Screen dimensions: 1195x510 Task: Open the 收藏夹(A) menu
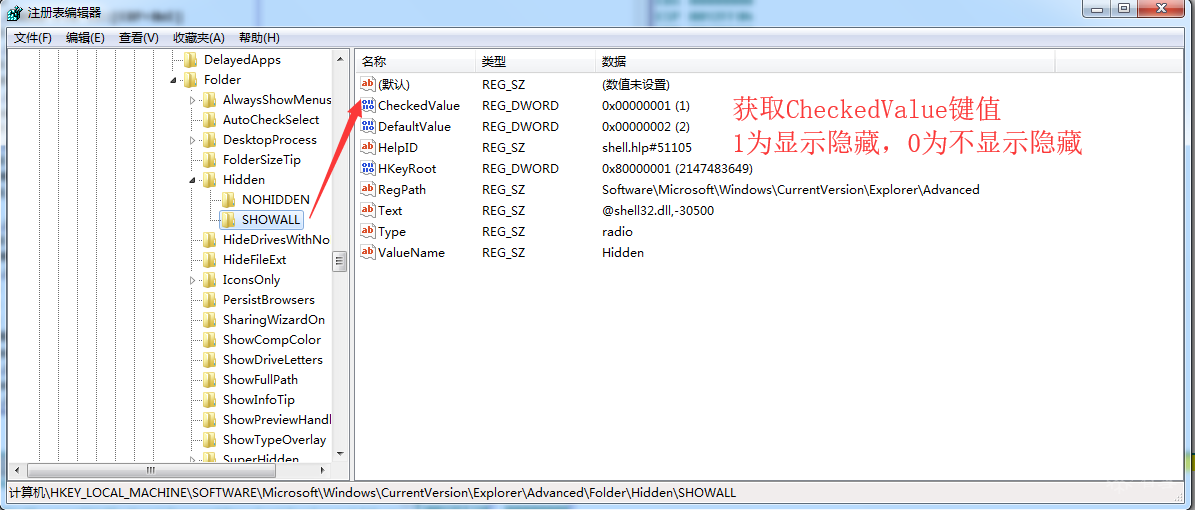point(199,38)
